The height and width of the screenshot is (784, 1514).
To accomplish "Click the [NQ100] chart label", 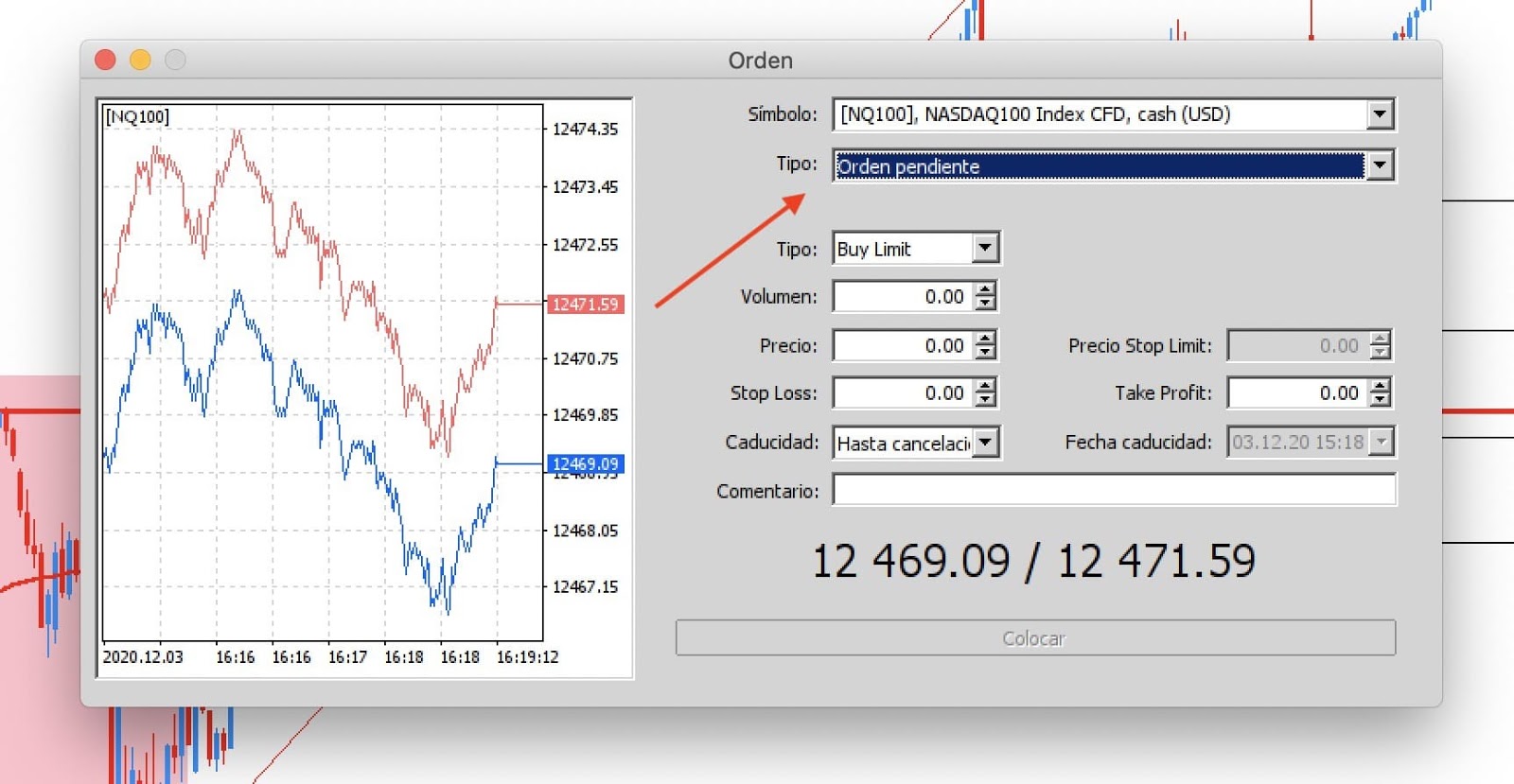I will (137, 116).
